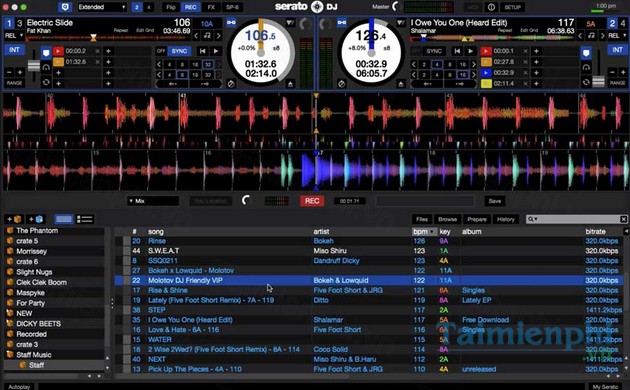
Task: Delete the left deck 00:00.2 cue point
Action: coord(98,51)
